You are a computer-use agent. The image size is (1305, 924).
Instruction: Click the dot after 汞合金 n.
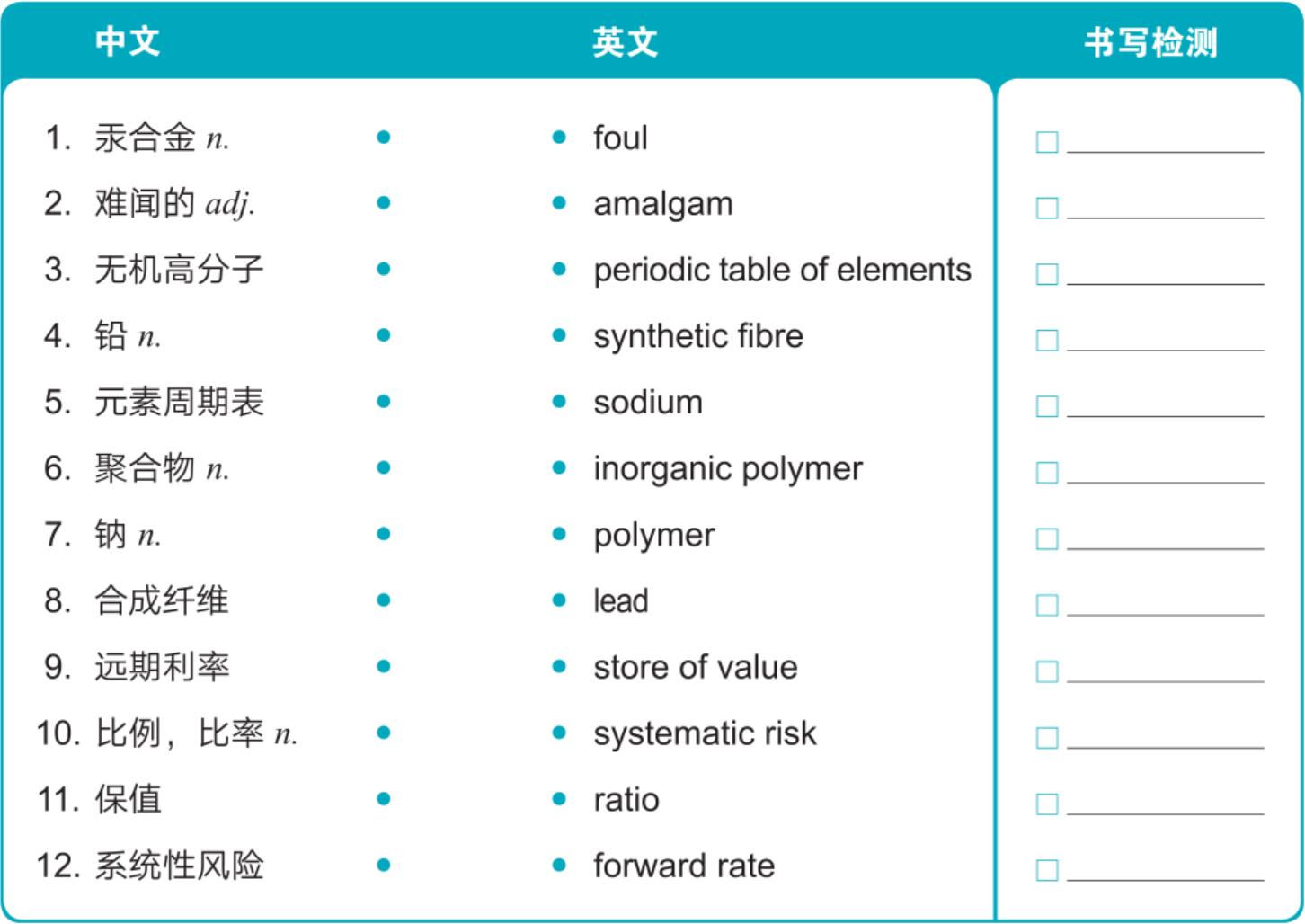[x=384, y=138]
